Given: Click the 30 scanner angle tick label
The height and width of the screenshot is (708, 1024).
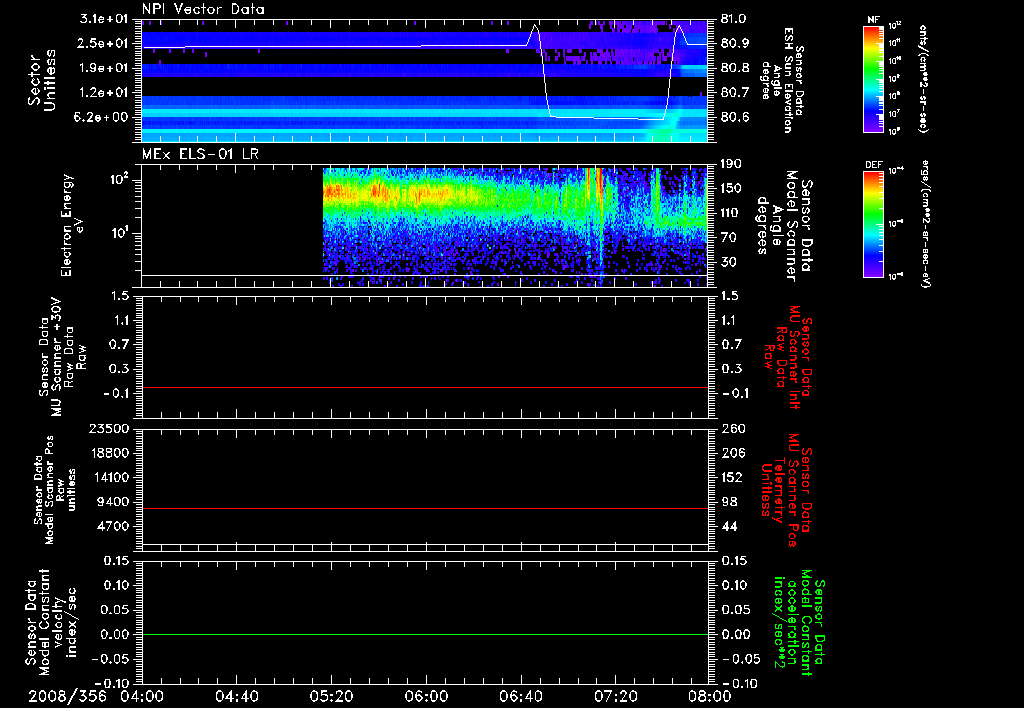Looking at the screenshot, I should pyautogui.click(x=728, y=262).
